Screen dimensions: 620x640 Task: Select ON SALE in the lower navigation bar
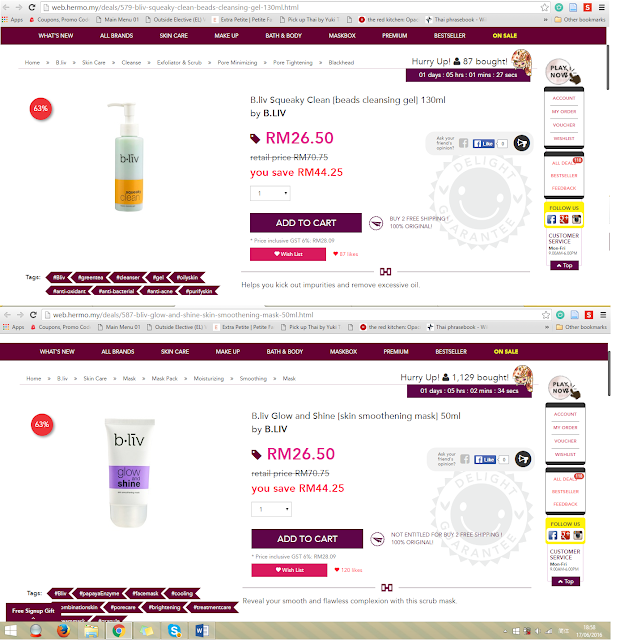(x=506, y=351)
